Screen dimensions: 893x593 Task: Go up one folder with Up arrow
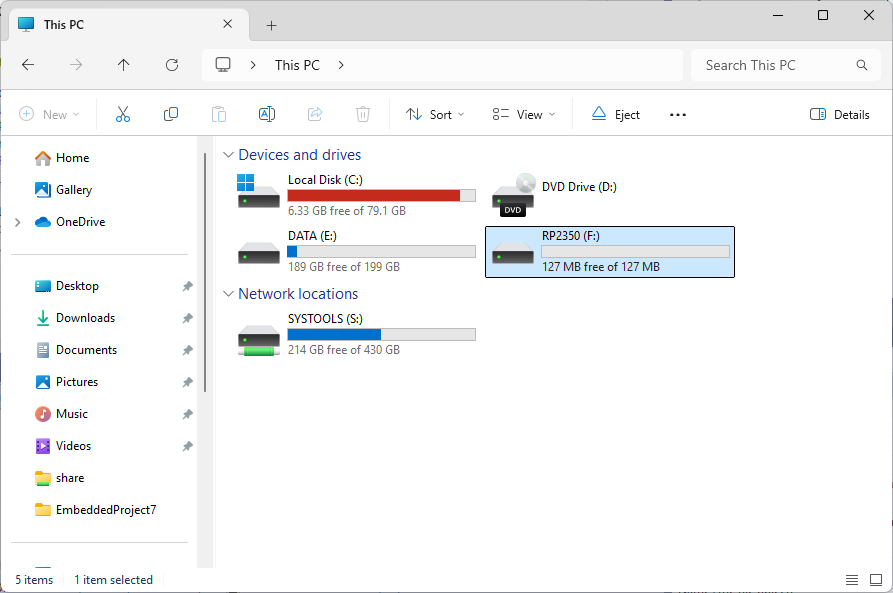click(x=124, y=65)
